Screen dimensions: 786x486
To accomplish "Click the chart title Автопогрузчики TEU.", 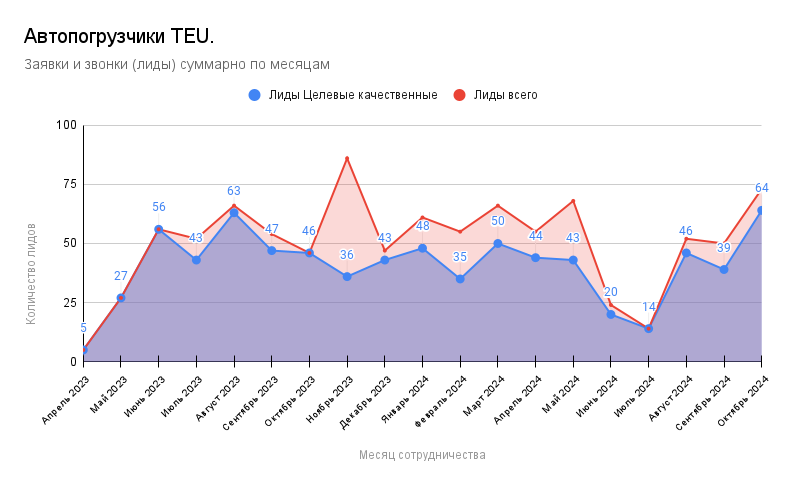I will coord(119,37).
